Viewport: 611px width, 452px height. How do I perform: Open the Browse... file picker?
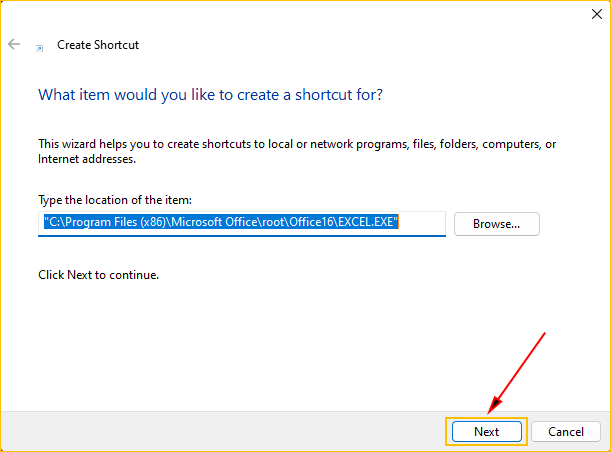(496, 224)
